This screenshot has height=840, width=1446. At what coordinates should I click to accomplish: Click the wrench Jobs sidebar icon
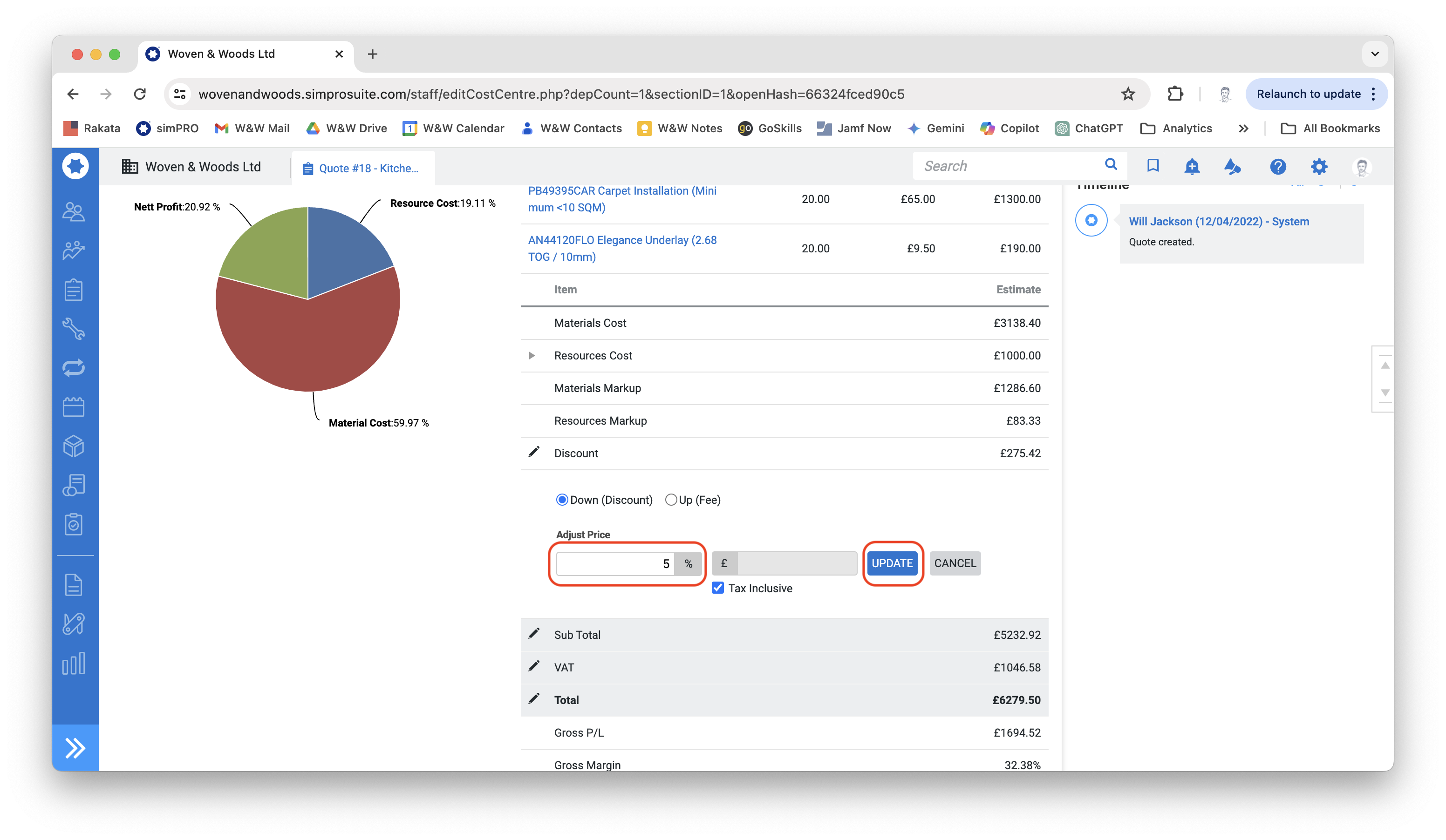74,329
